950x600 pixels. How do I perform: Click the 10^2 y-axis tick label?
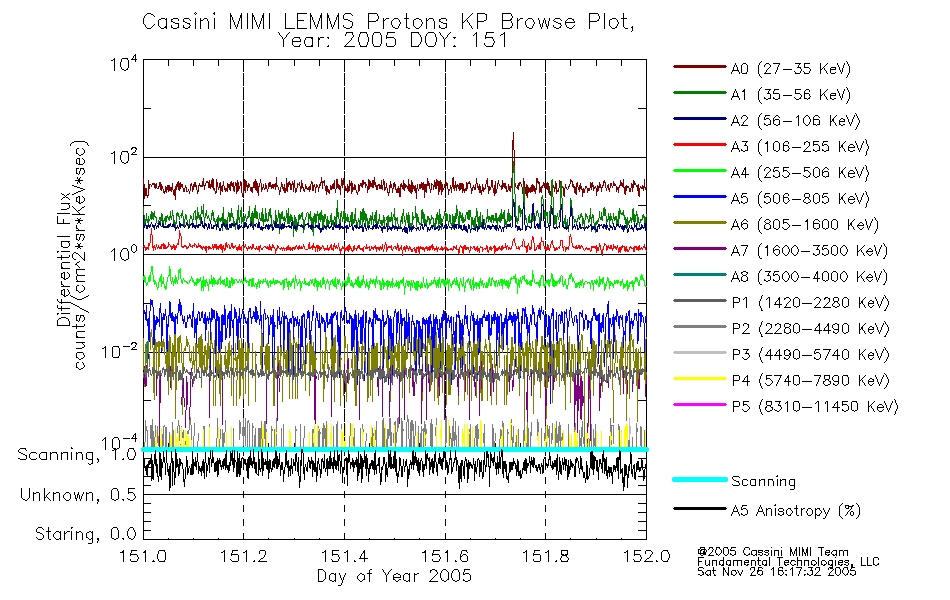point(124,158)
